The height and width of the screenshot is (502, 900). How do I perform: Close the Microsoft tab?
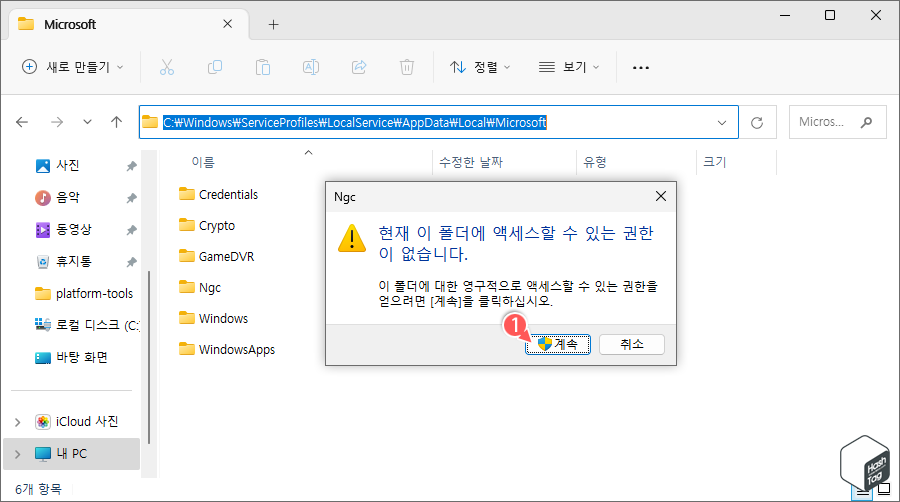[x=227, y=24]
